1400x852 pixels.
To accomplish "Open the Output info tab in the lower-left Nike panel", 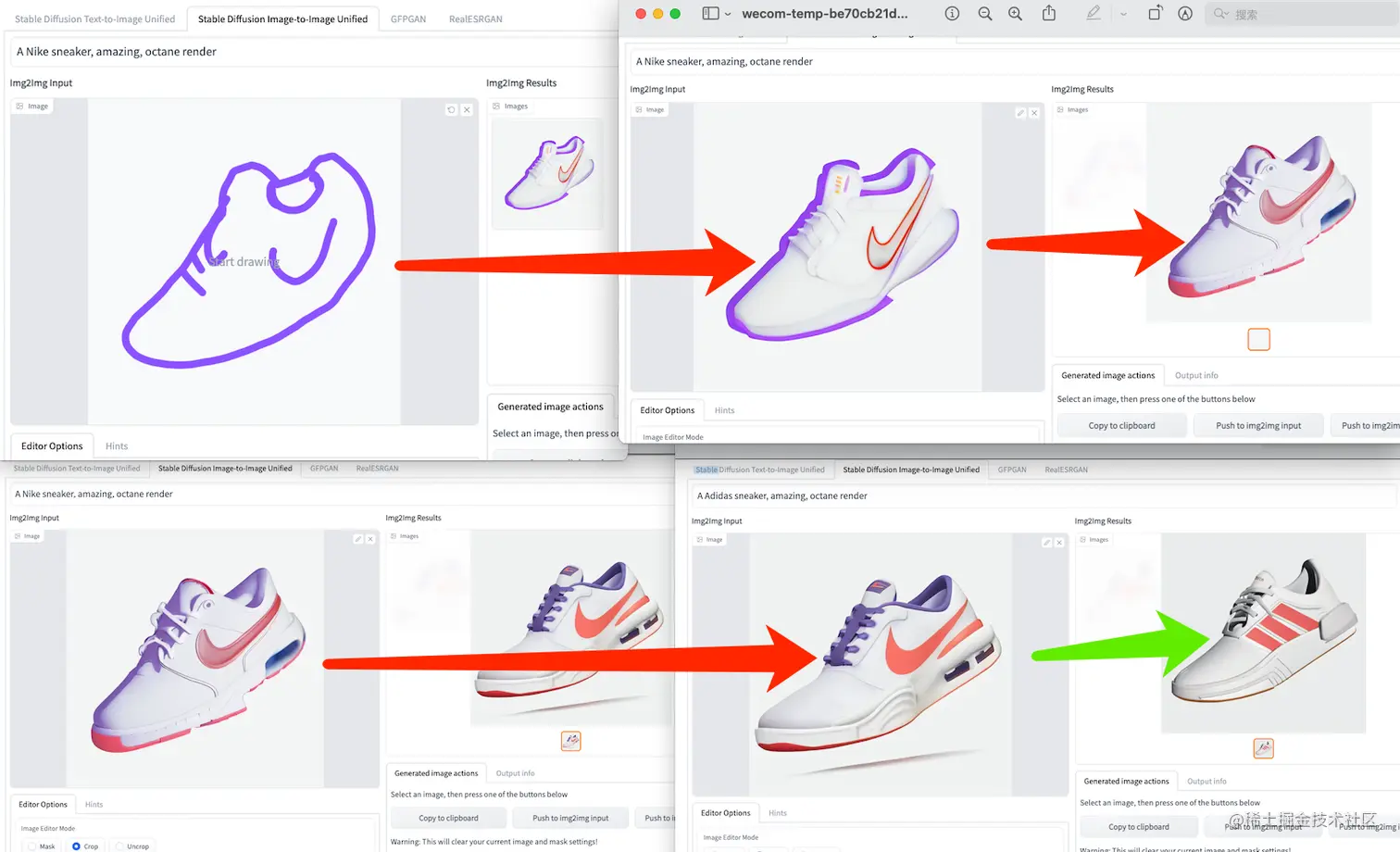I will 515,773.
